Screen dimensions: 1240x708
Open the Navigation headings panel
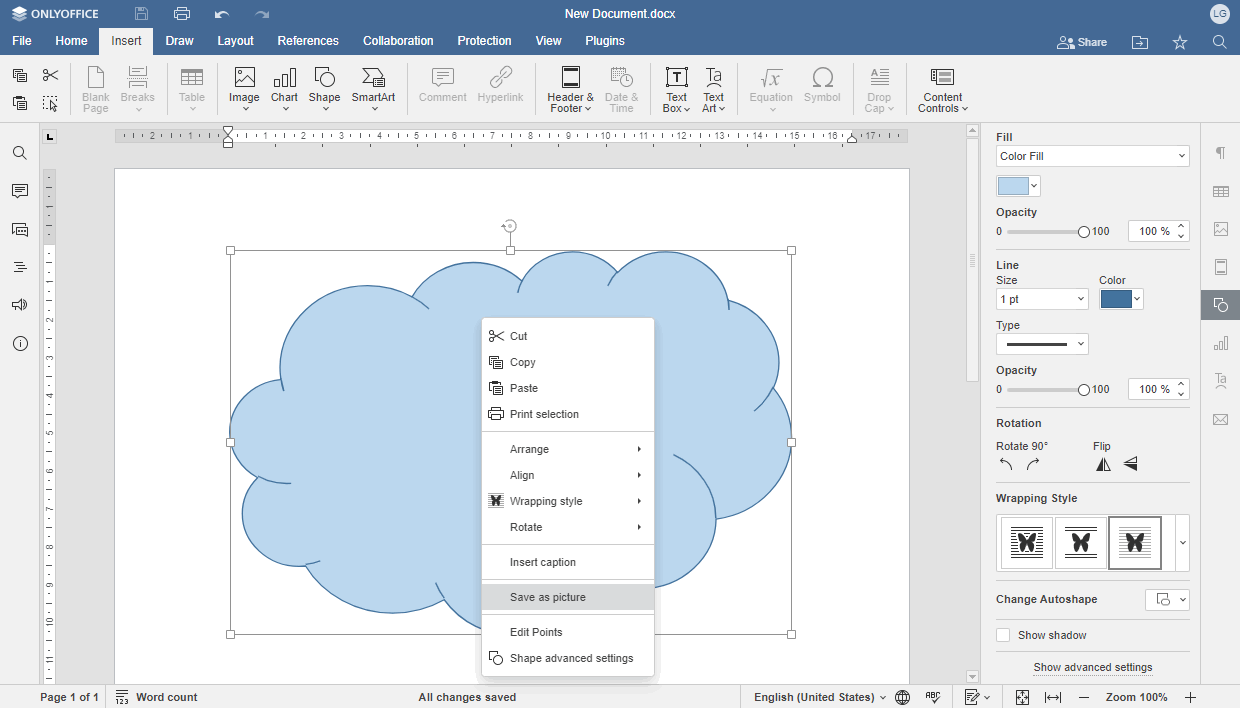19,267
